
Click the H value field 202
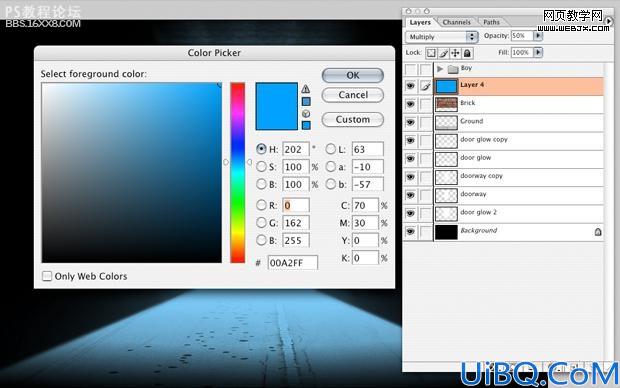[x=296, y=150]
